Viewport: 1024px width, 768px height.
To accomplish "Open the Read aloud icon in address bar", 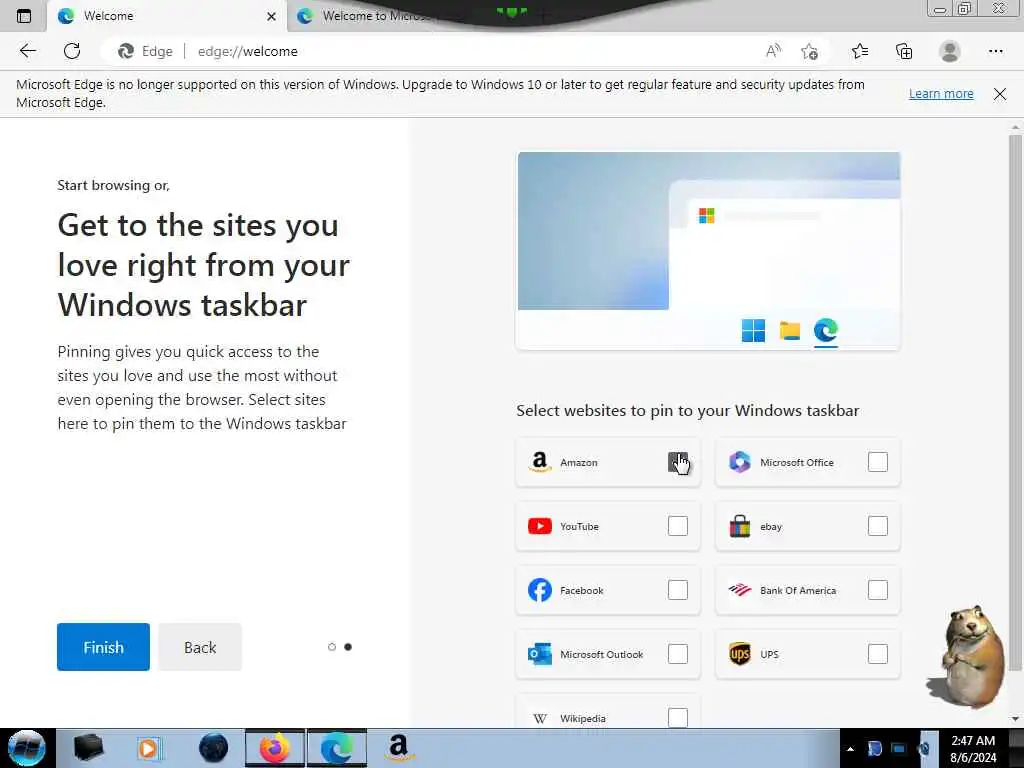I will point(773,51).
